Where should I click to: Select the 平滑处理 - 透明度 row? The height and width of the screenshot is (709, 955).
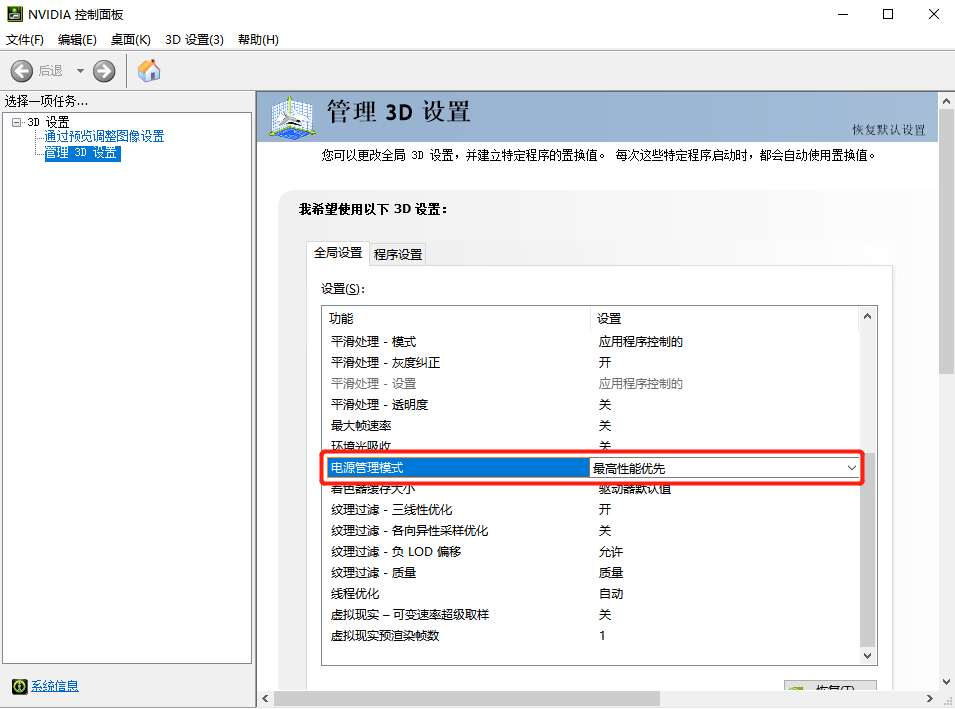590,405
